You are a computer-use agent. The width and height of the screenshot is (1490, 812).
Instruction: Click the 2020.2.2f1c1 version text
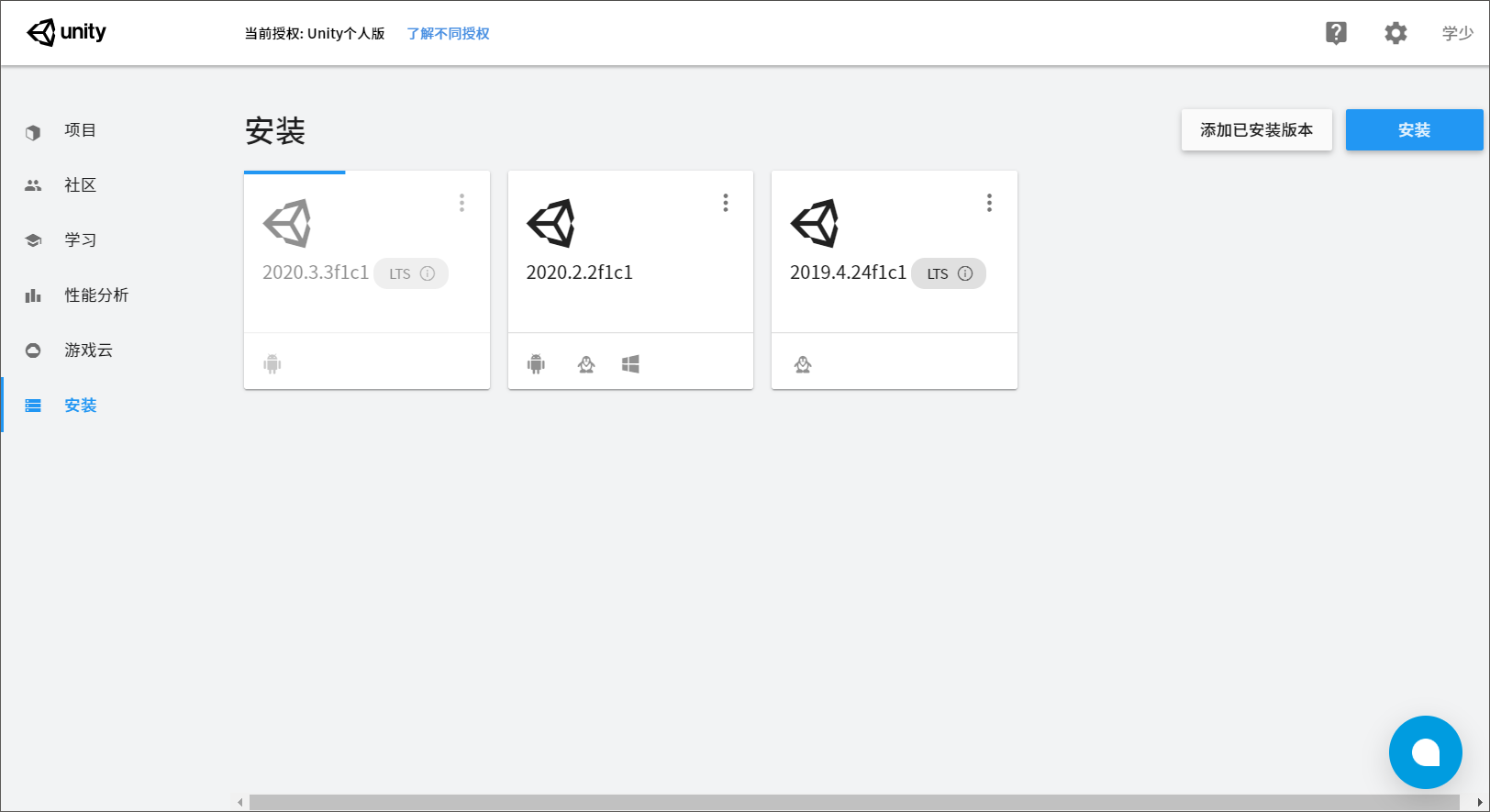pyautogui.click(x=580, y=273)
